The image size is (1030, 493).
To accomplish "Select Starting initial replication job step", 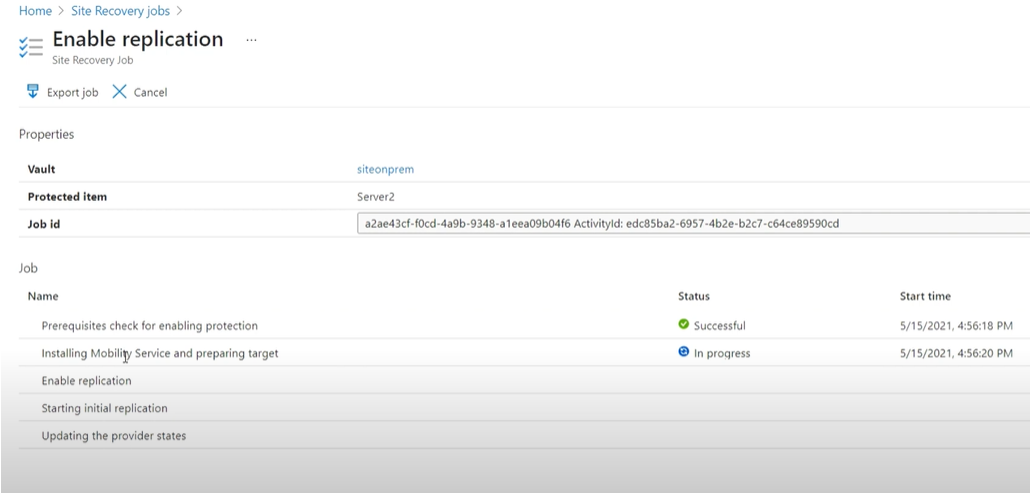I will tap(104, 408).
